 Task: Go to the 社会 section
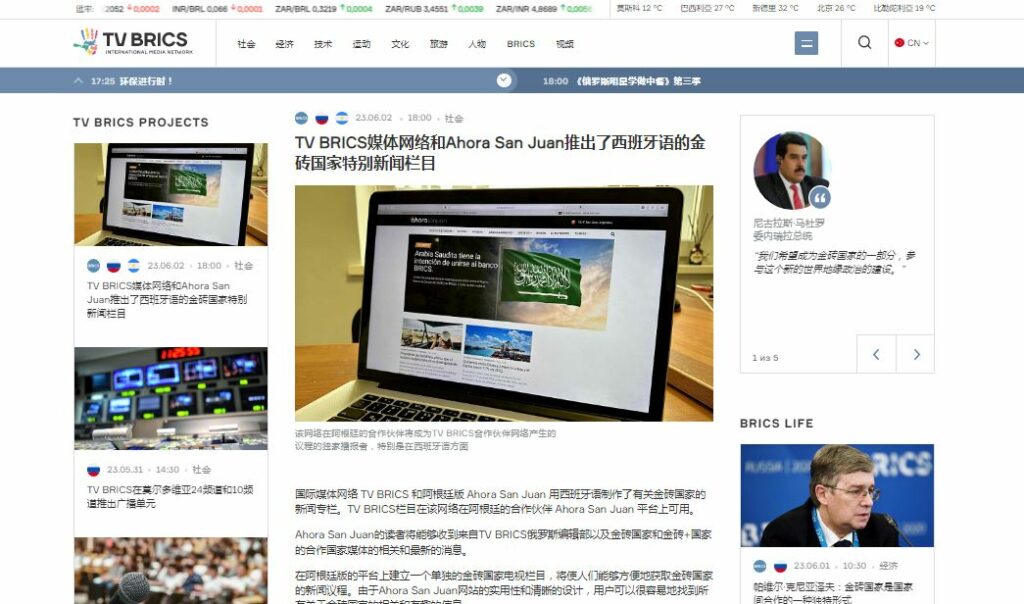(x=246, y=44)
